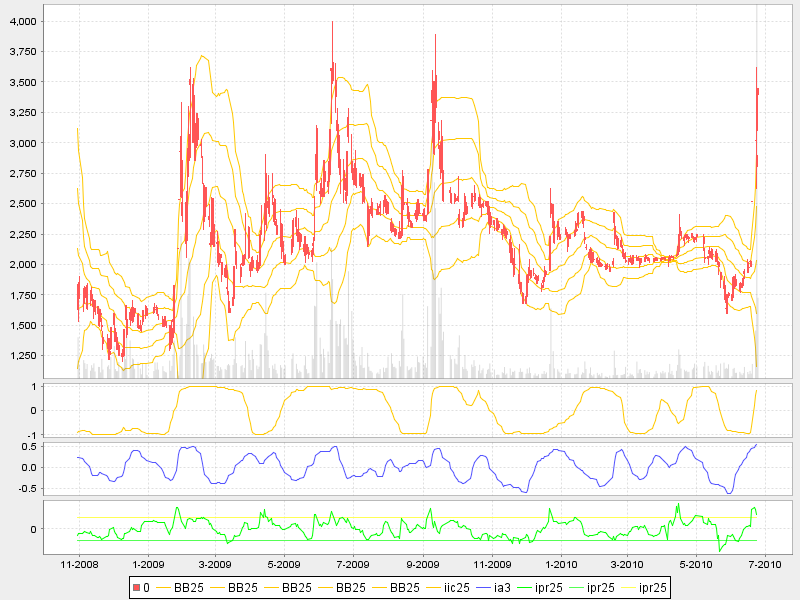
Task: Click the 11-2008 date axis label
Action: coord(80,565)
